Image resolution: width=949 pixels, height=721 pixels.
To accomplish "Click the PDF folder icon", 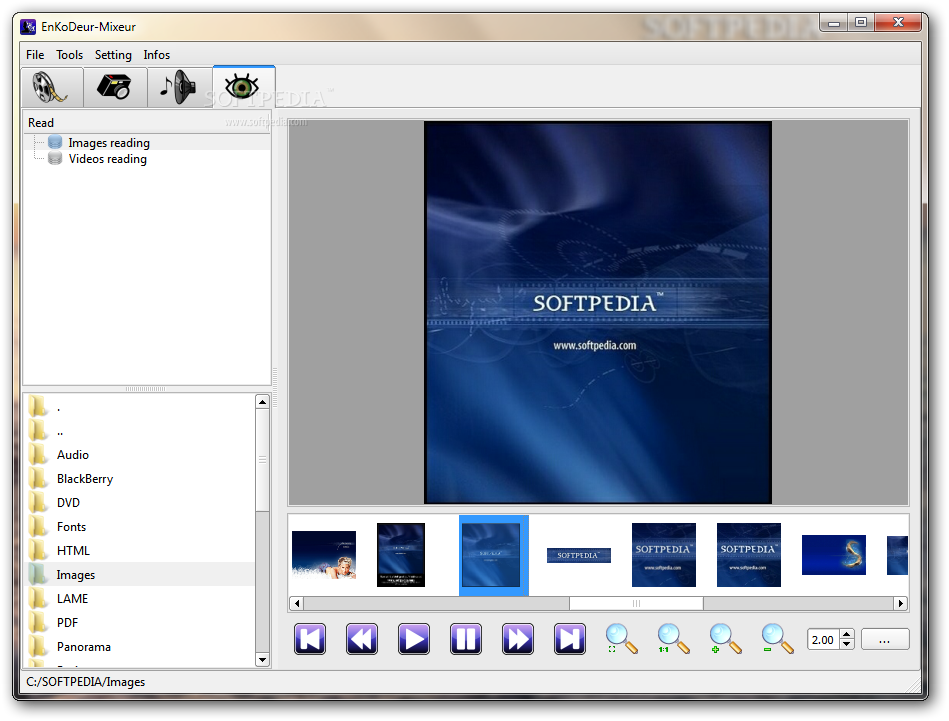I will 38,622.
